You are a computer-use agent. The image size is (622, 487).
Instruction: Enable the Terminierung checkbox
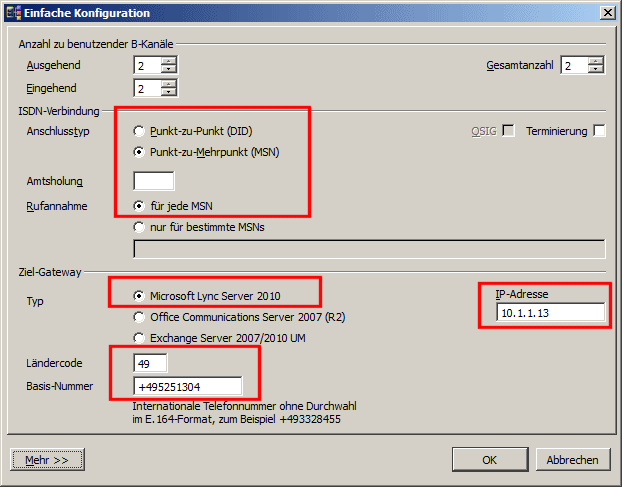pos(599,130)
